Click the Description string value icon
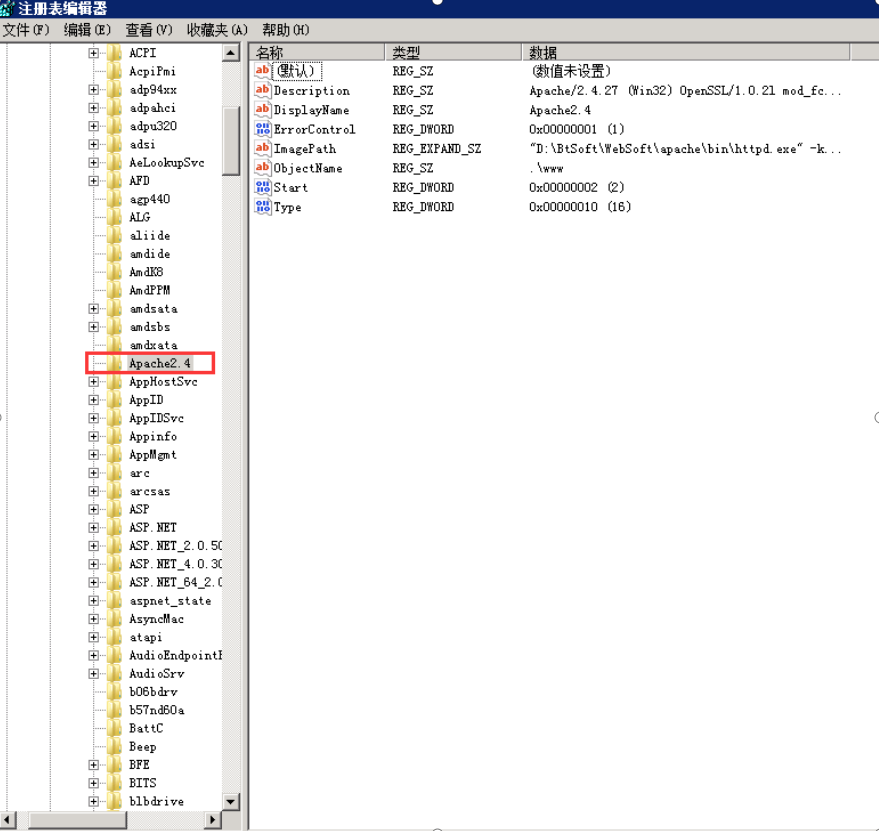The image size is (879, 831). [262, 90]
